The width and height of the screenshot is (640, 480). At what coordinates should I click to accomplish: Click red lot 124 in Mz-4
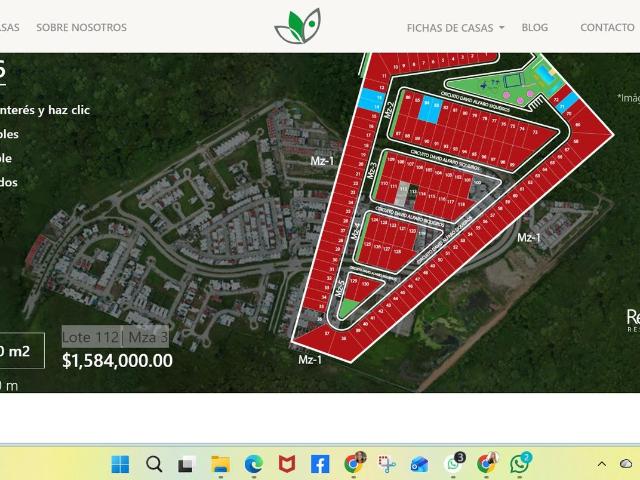(372, 226)
